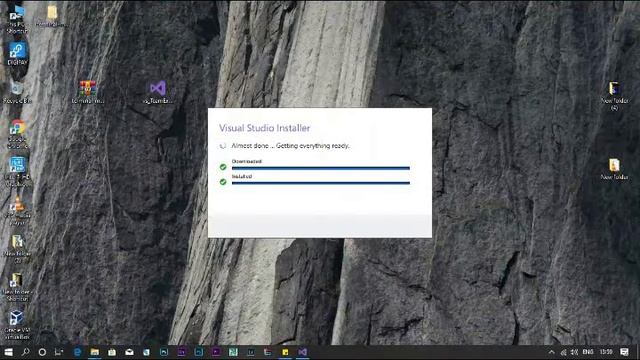The height and width of the screenshot is (360, 640).
Task: Click the yellow app icon on taskbar
Action: pyautogui.click(x=285, y=352)
